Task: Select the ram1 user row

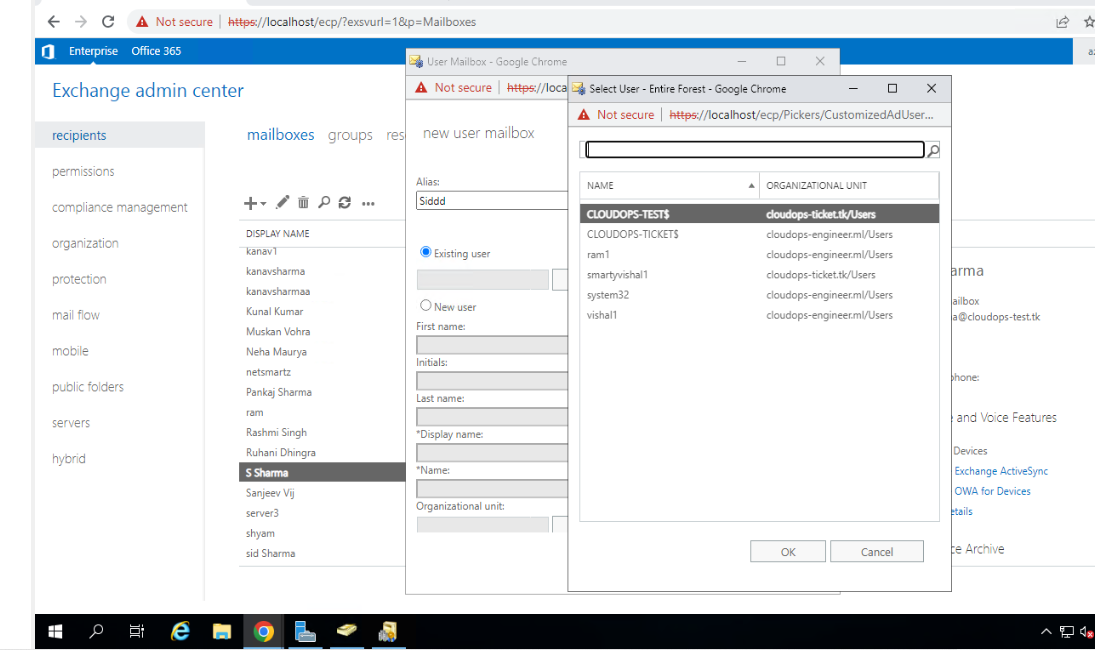Action: (759, 255)
